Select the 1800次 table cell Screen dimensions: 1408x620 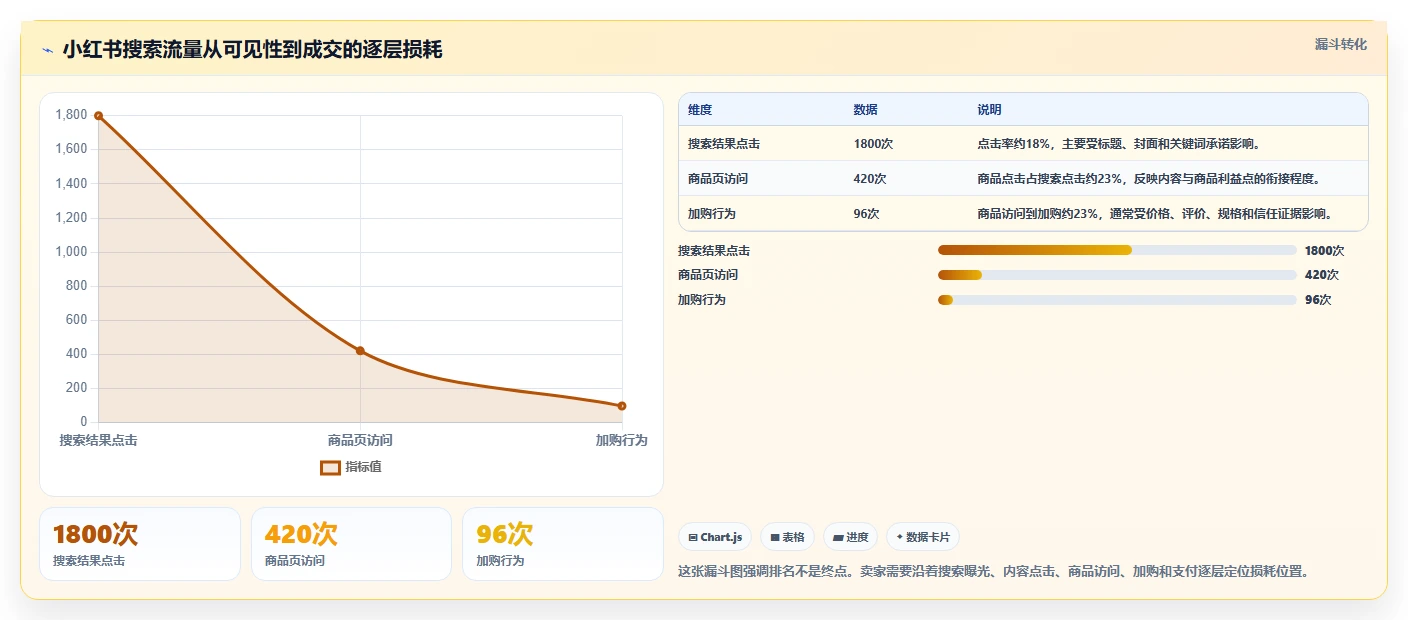873,144
